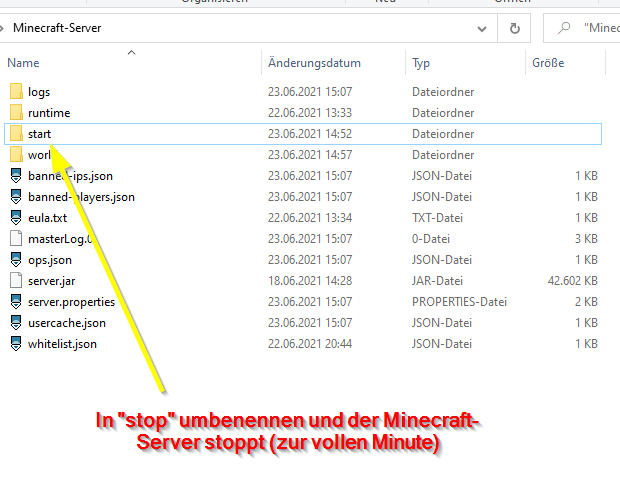The width and height of the screenshot is (620, 490).
Task: Select the server.jar file name
Action: click(x=51, y=281)
